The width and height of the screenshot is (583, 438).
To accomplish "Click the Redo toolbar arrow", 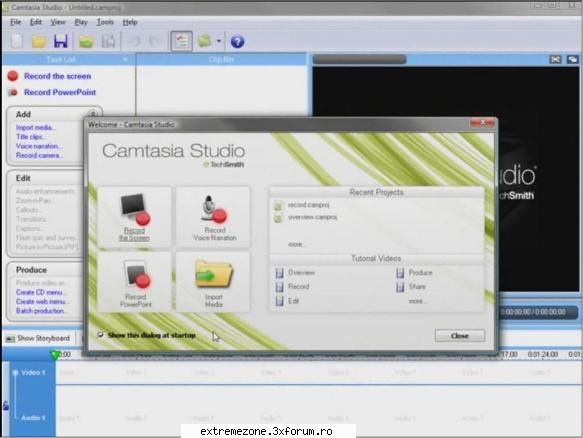I will 155,41.
